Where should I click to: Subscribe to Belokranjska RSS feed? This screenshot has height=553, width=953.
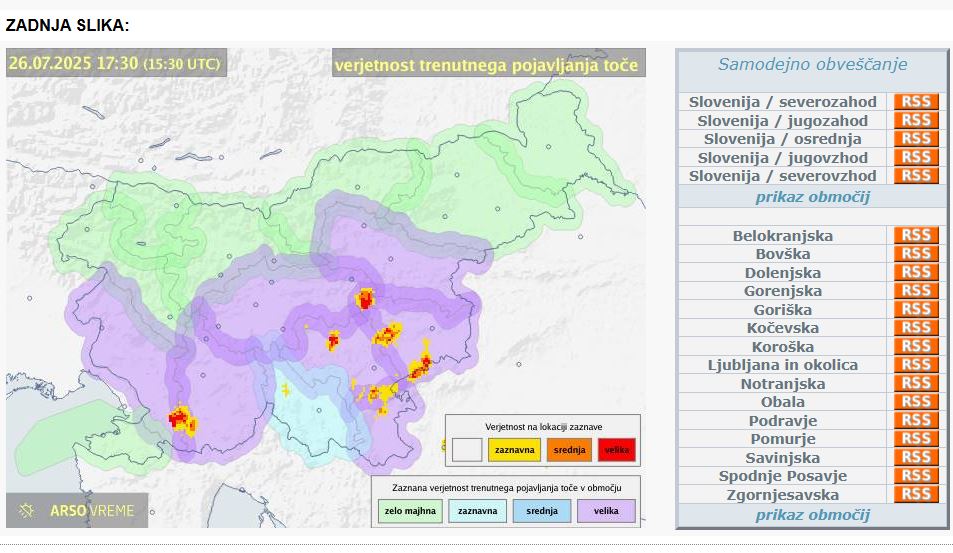(x=915, y=236)
